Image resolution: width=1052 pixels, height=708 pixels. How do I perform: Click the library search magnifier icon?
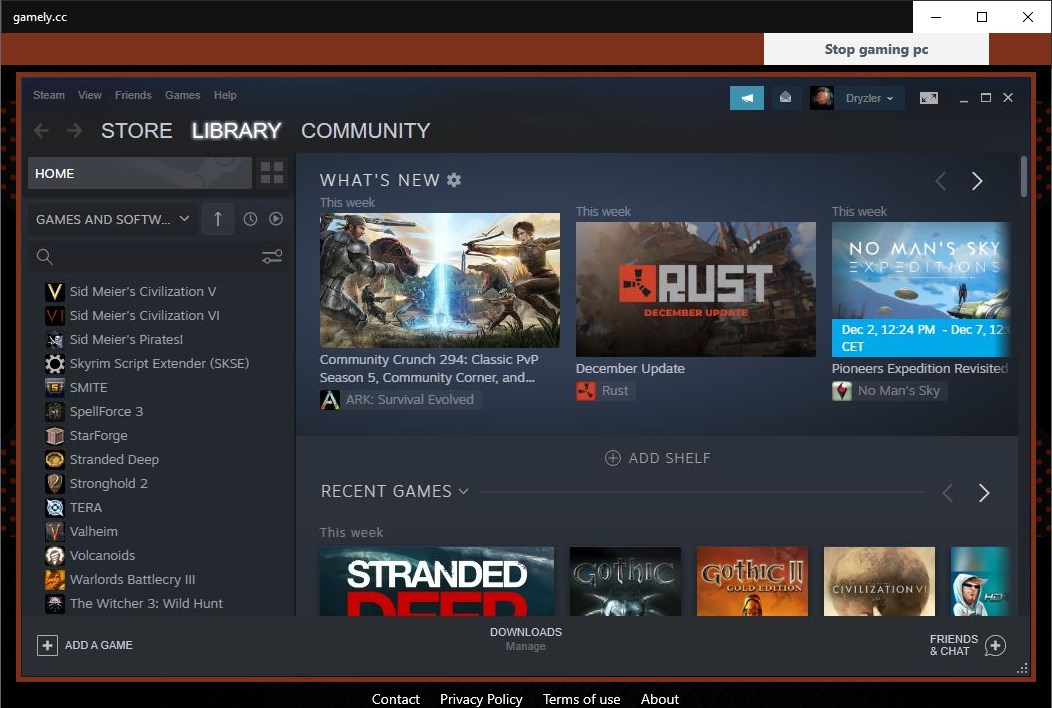[x=44, y=256]
